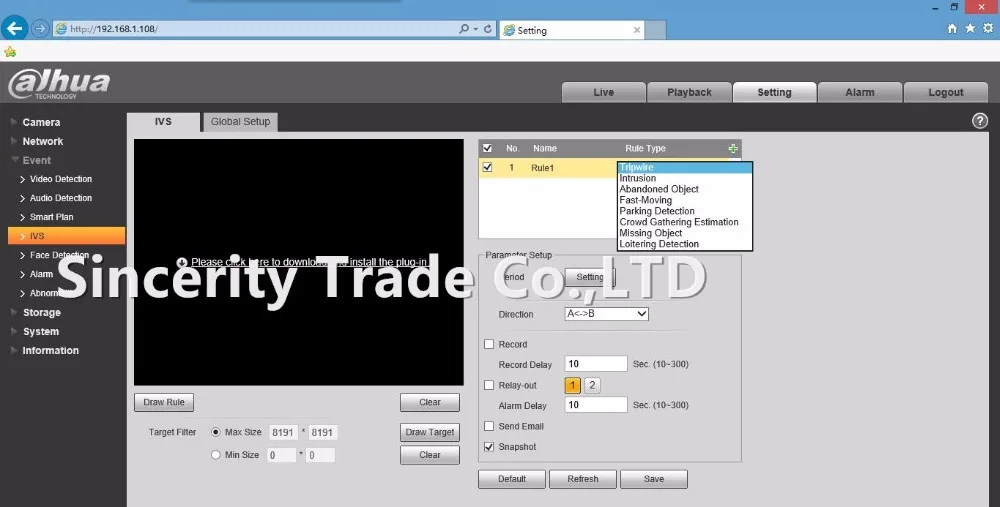Open Smart Plan in sidebar
Viewport: 1000px width, 507px height.
coord(51,217)
